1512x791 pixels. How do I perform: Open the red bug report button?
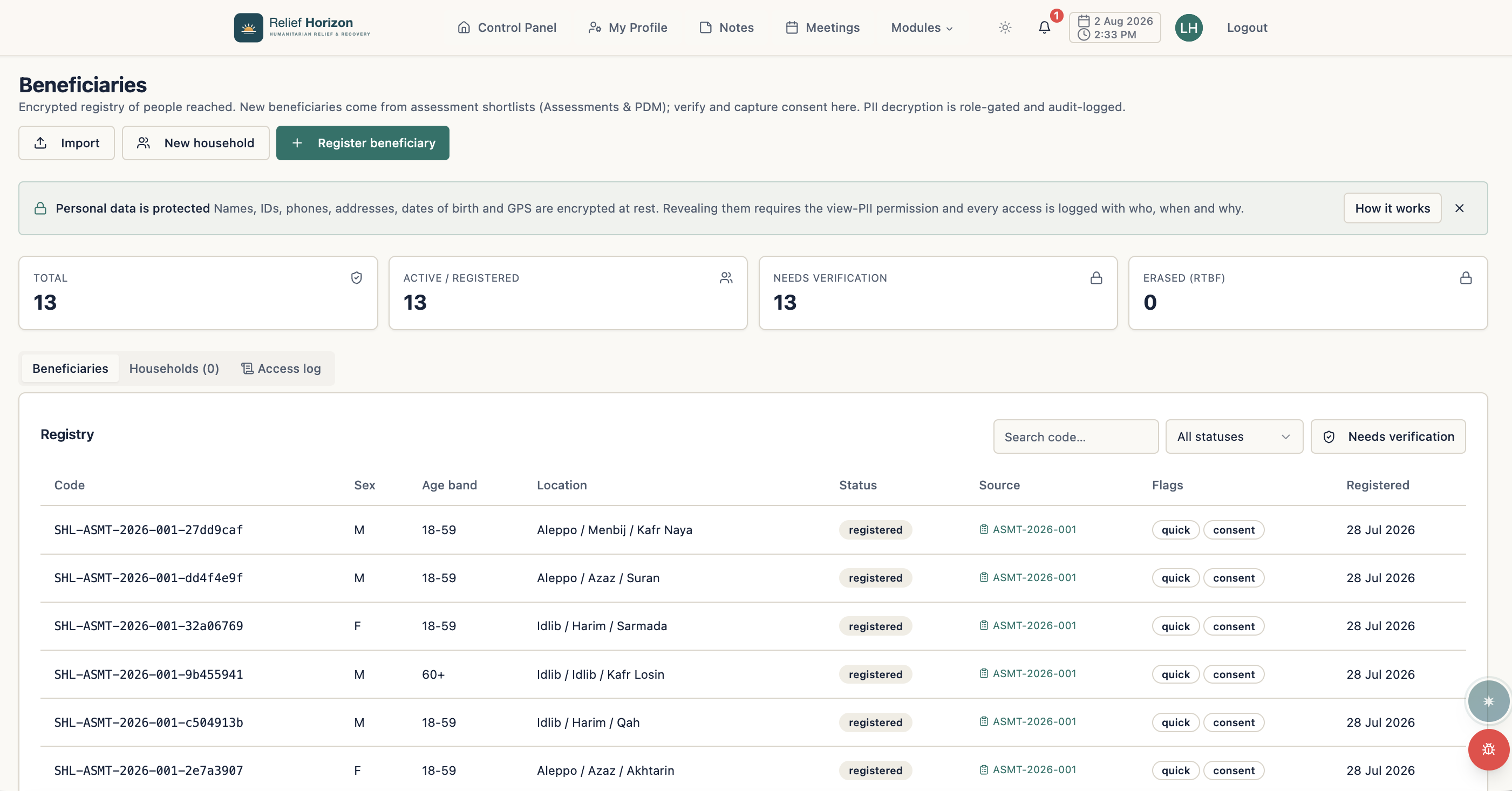[1488, 749]
